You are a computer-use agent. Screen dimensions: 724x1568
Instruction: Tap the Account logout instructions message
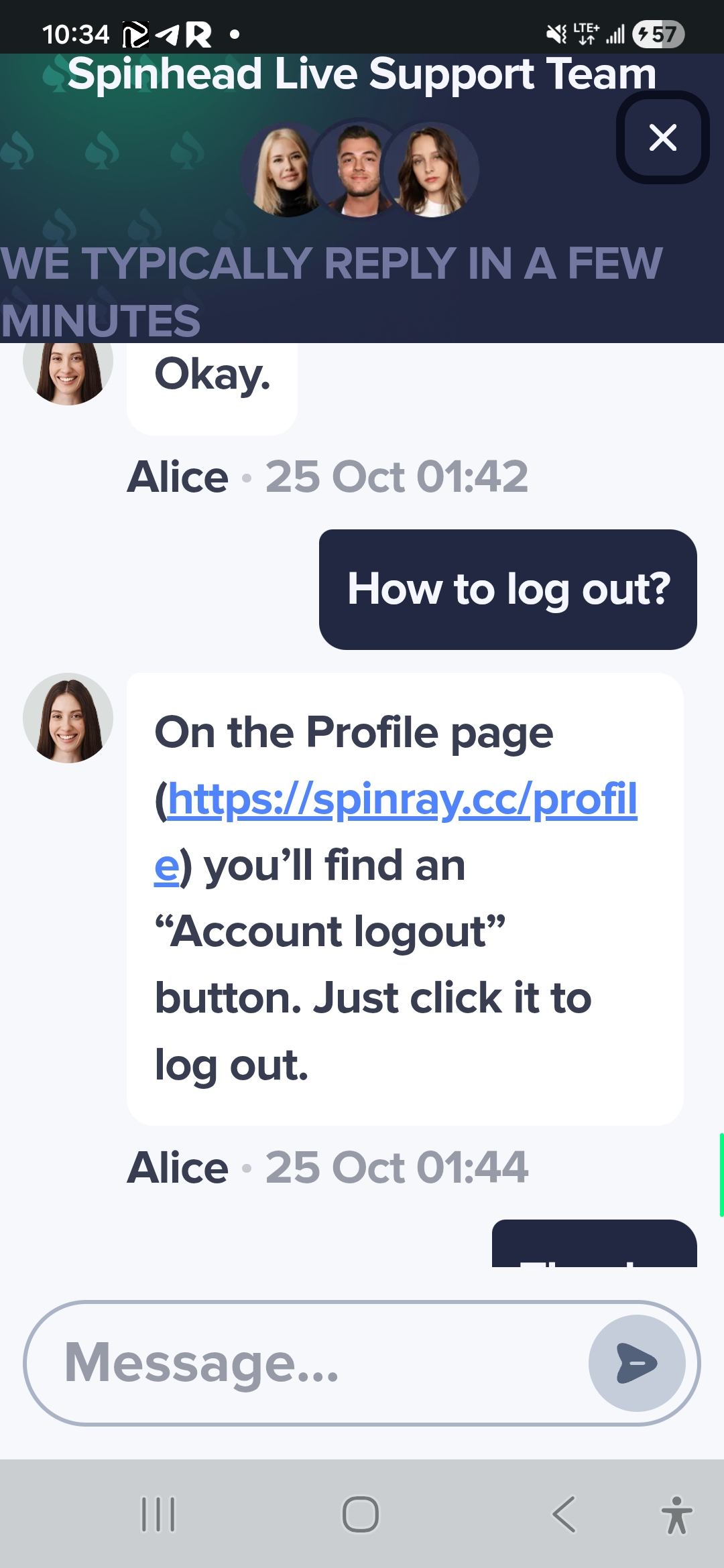tap(405, 899)
